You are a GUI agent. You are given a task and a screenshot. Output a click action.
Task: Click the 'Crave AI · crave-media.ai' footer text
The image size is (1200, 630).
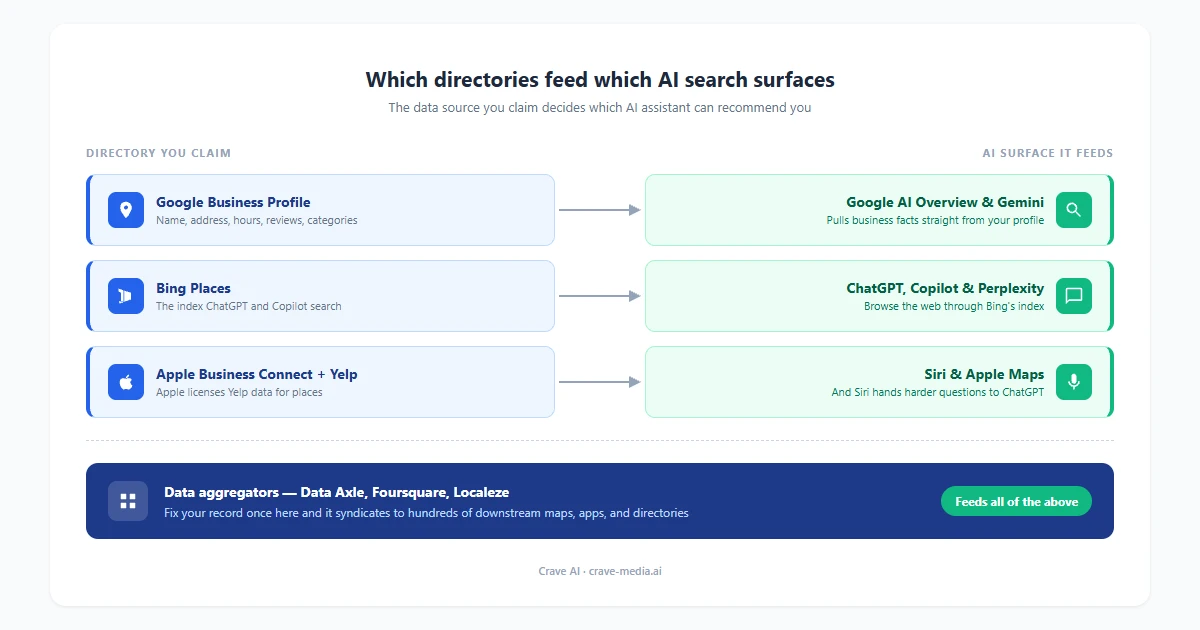point(600,571)
